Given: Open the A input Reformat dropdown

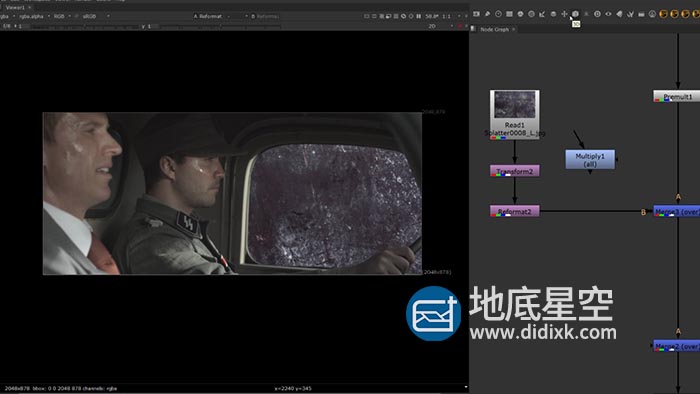Looking at the screenshot, I should point(221,16).
